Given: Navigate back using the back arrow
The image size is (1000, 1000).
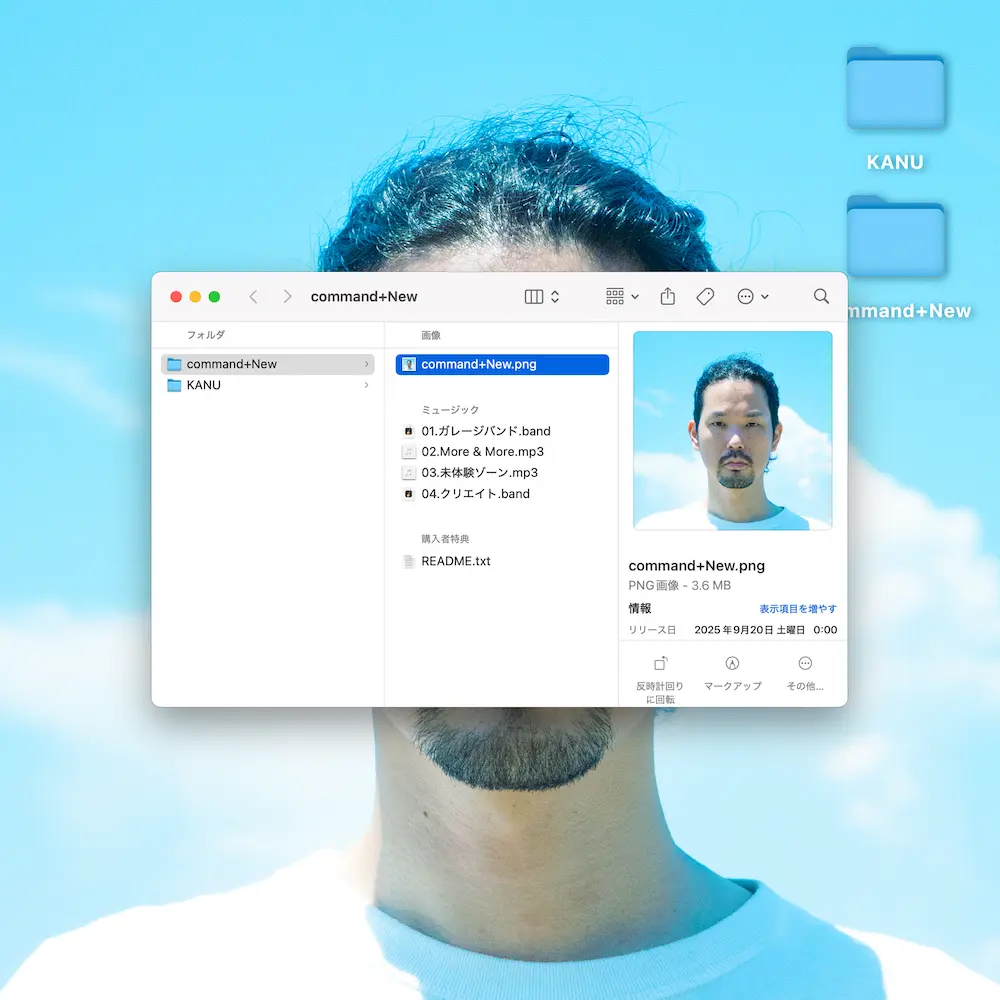Looking at the screenshot, I should tap(252, 296).
